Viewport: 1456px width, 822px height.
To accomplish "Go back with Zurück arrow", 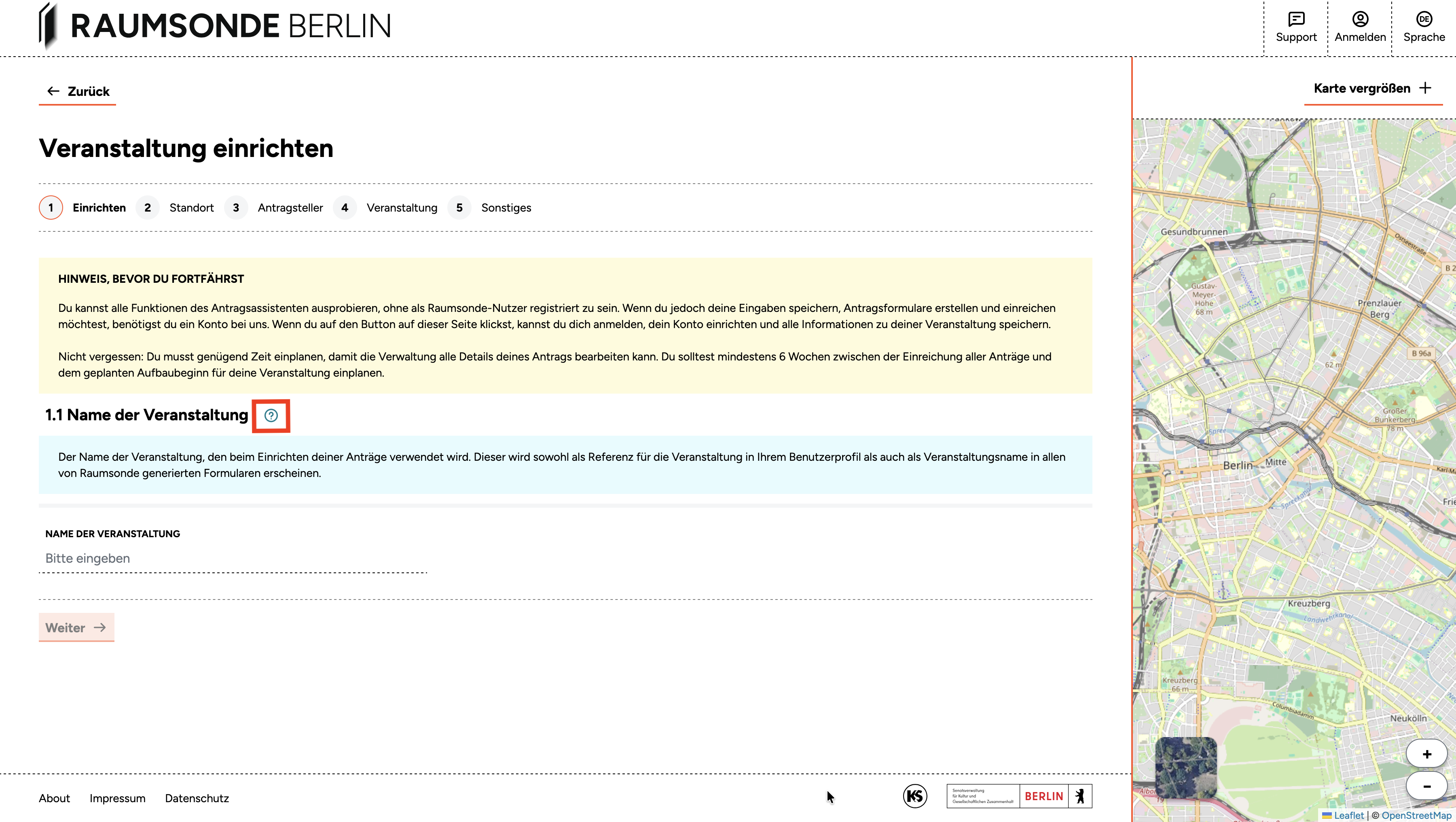I will click(x=78, y=91).
